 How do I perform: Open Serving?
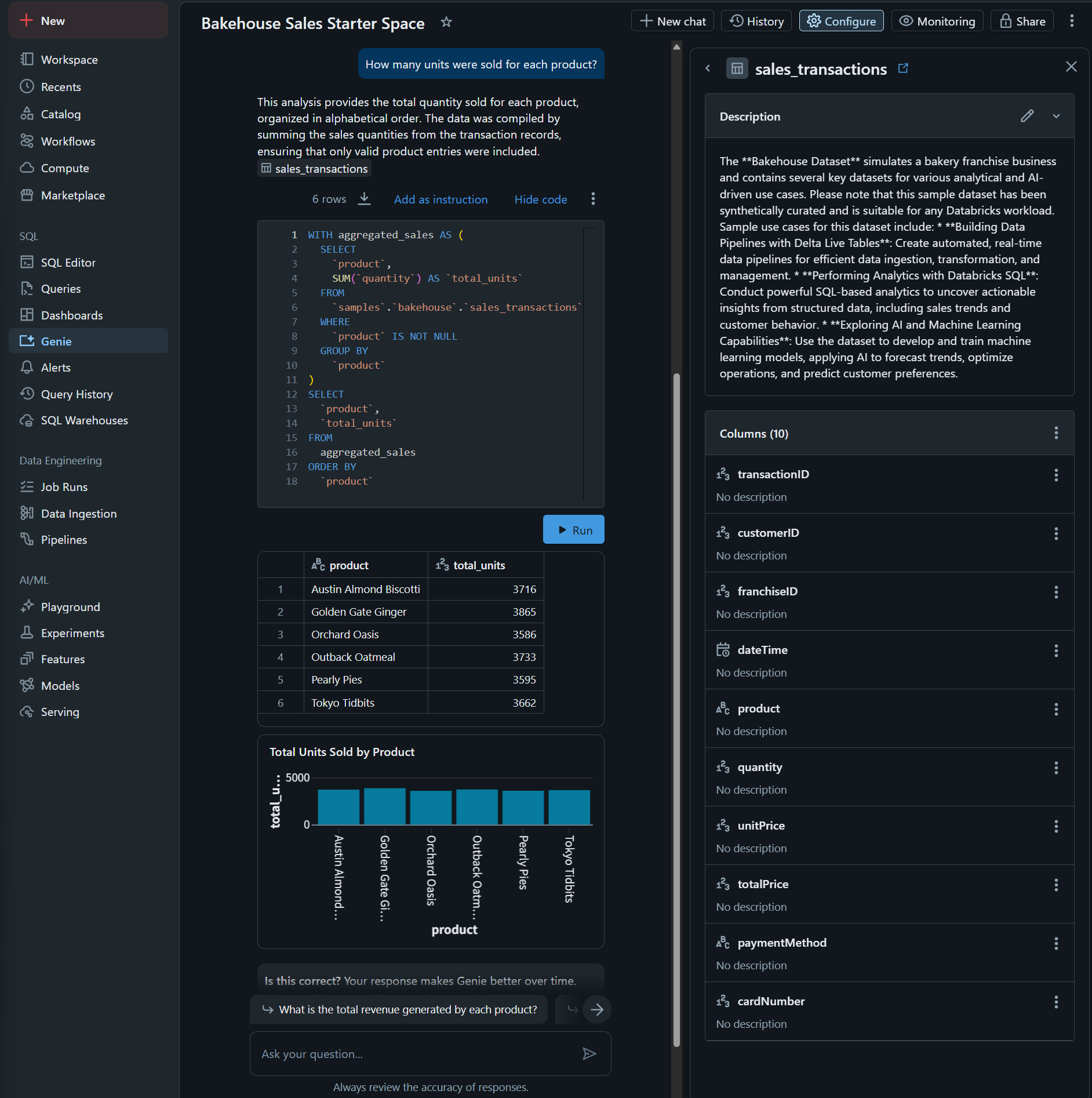tap(88, 712)
